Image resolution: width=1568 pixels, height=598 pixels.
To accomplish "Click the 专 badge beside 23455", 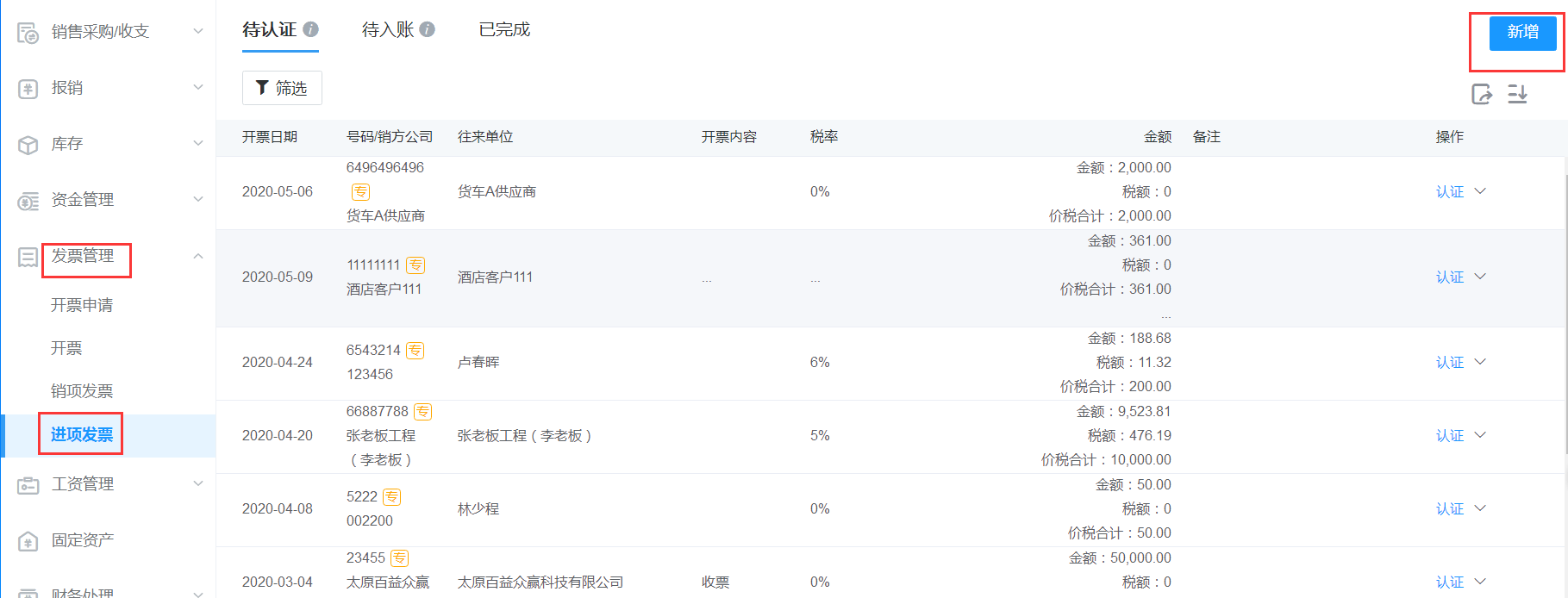I will [x=400, y=558].
